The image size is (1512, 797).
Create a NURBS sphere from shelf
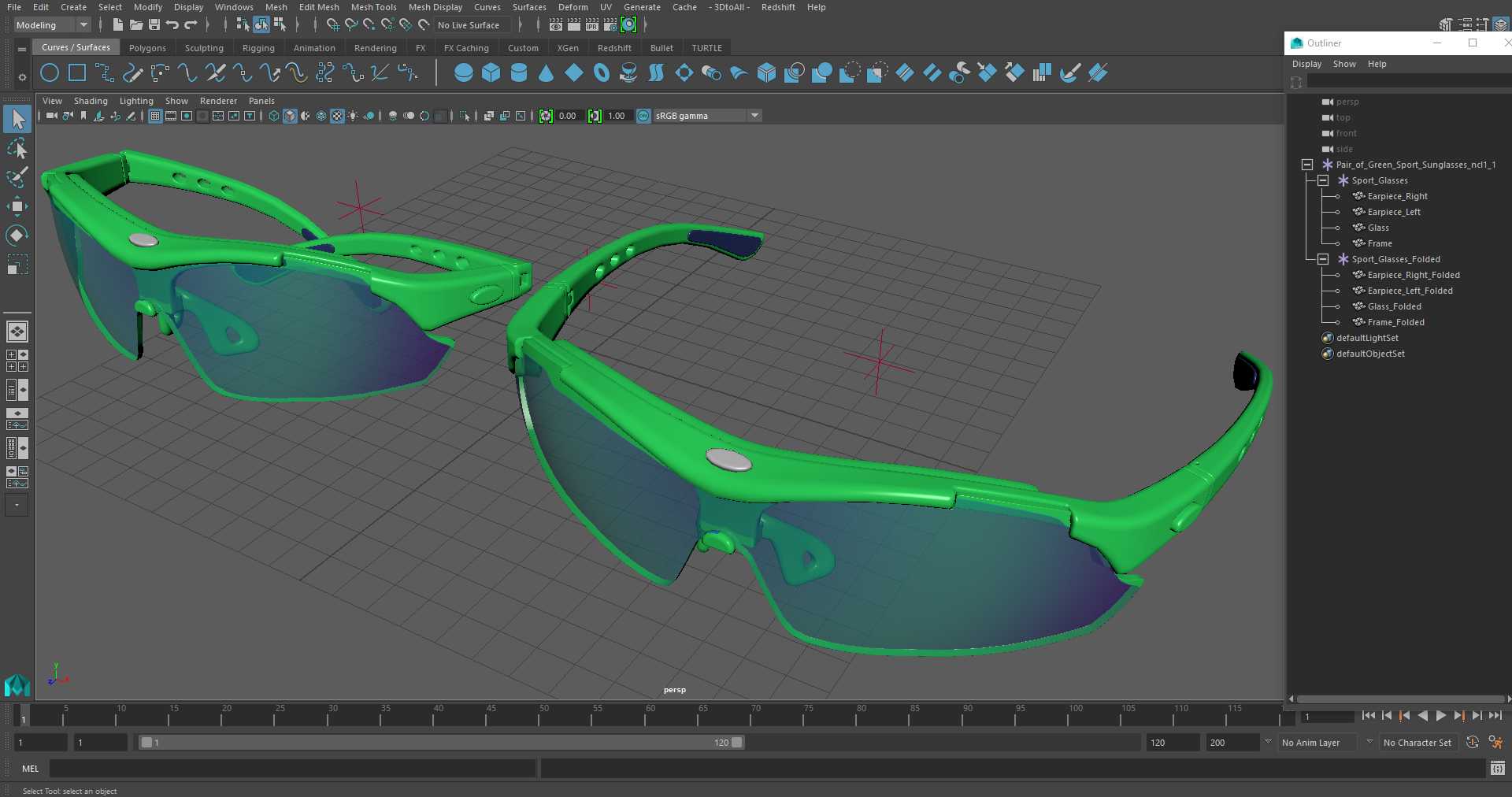464,73
